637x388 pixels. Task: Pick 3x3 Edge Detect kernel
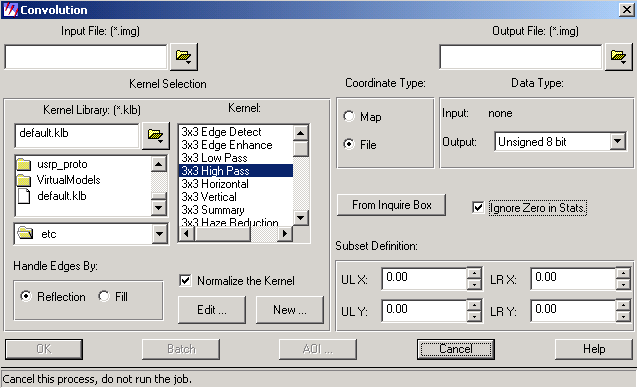coord(236,132)
